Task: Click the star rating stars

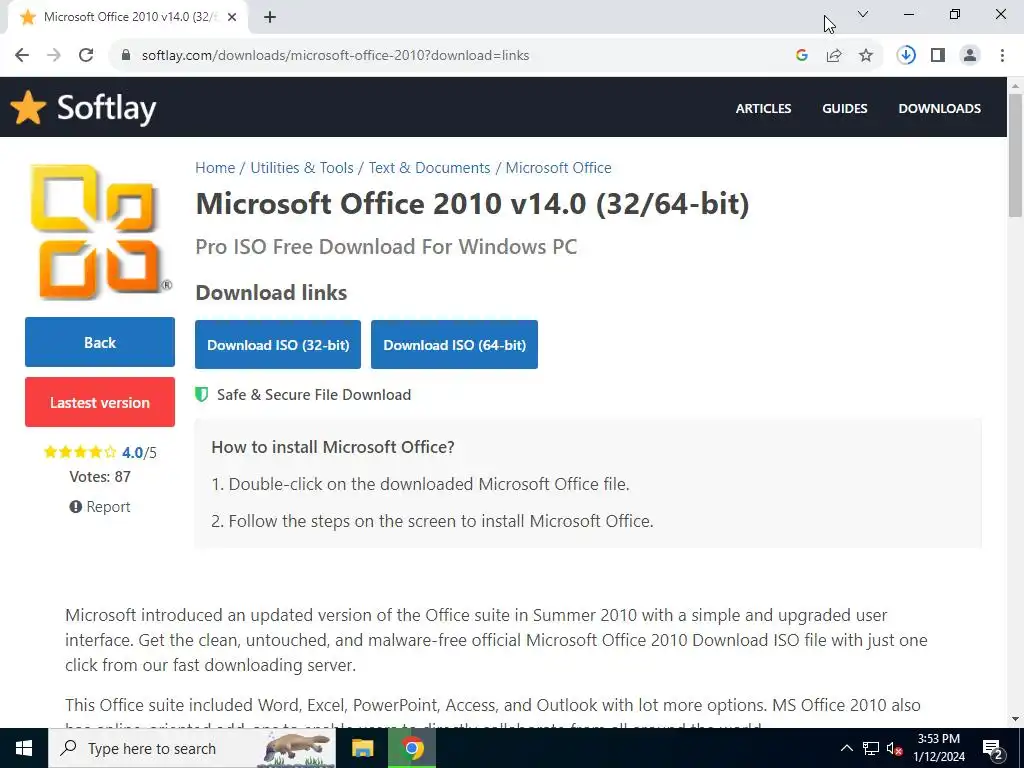Action: tap(80, 452)
